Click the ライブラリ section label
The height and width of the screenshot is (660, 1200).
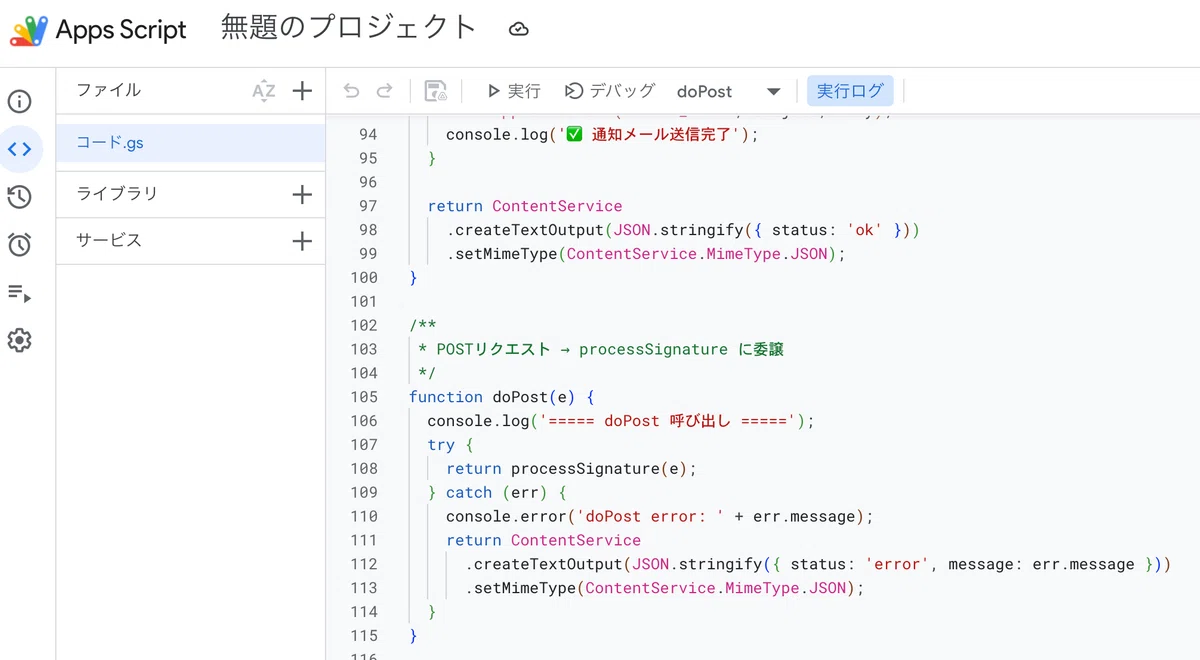(117, 194)
